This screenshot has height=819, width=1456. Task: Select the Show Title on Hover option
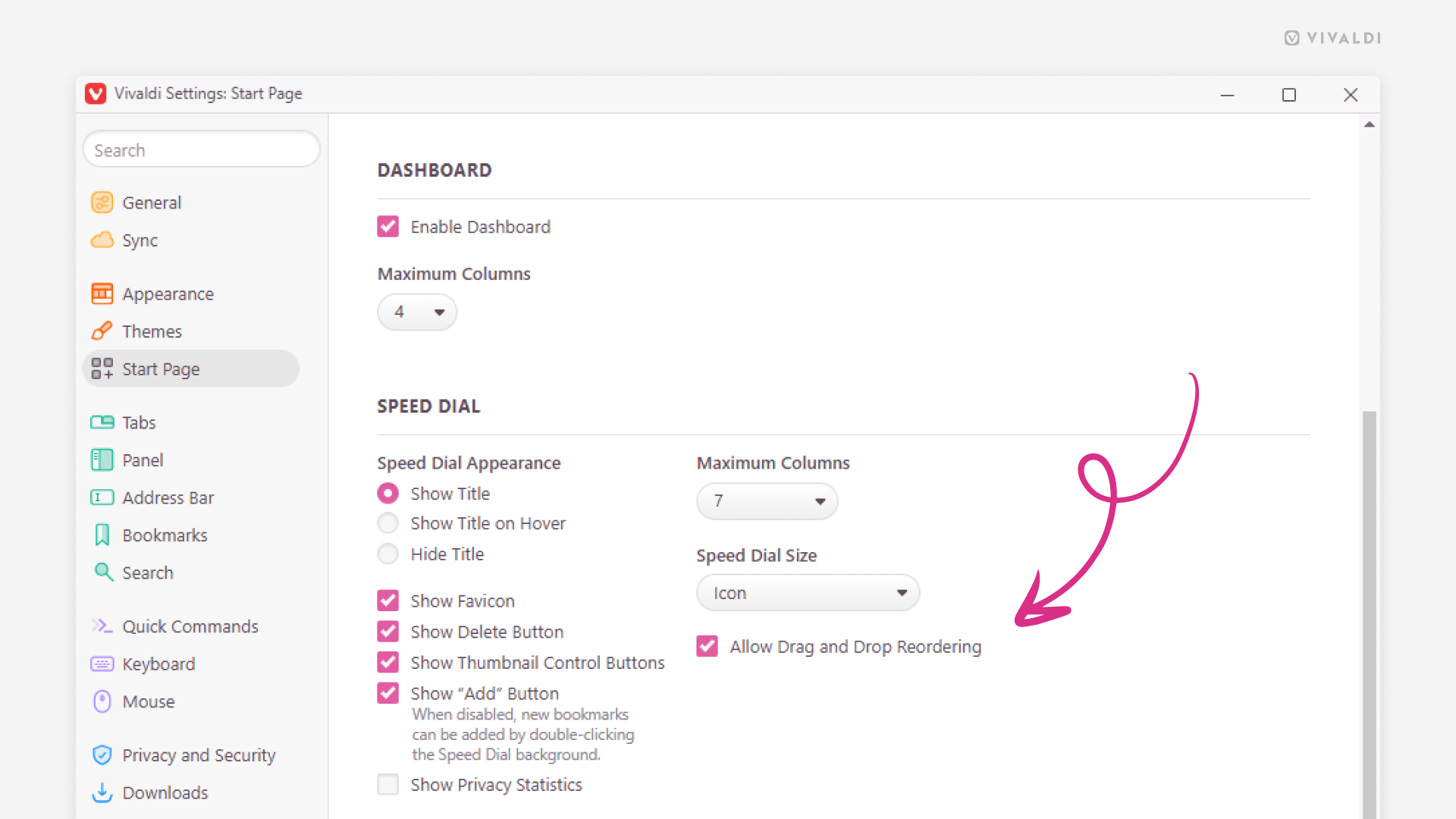[388, 522]
